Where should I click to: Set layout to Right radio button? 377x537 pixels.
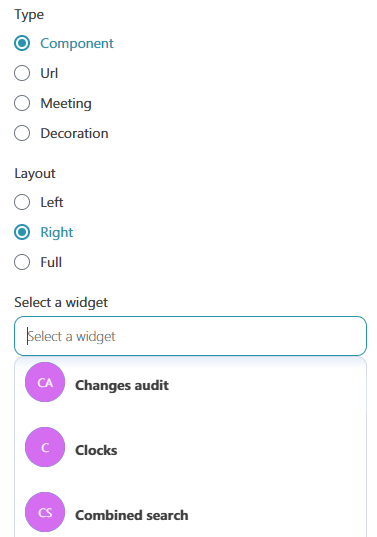click(22, 232)
